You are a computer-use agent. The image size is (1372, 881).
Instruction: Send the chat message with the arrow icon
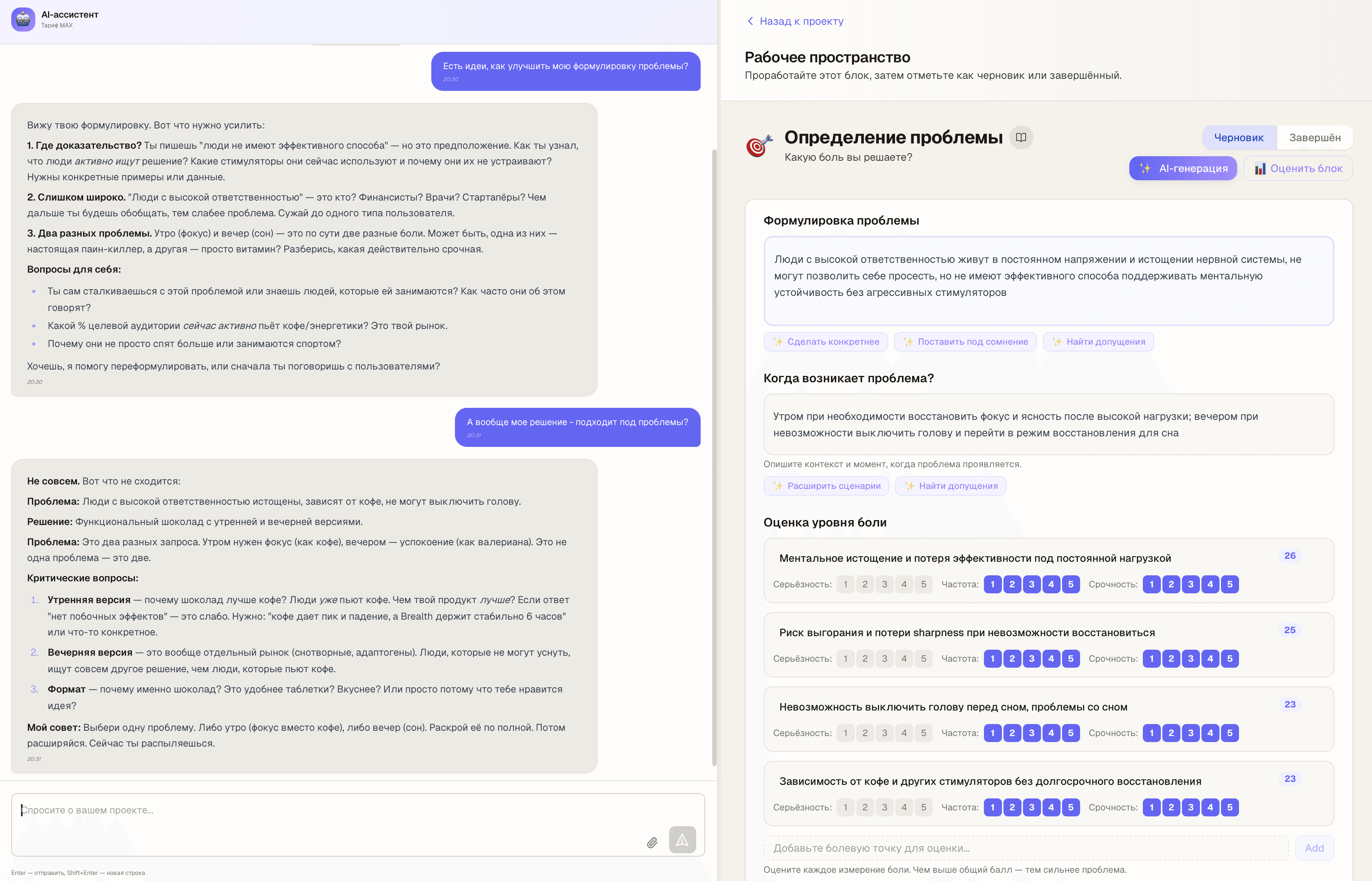coord(683,840)
